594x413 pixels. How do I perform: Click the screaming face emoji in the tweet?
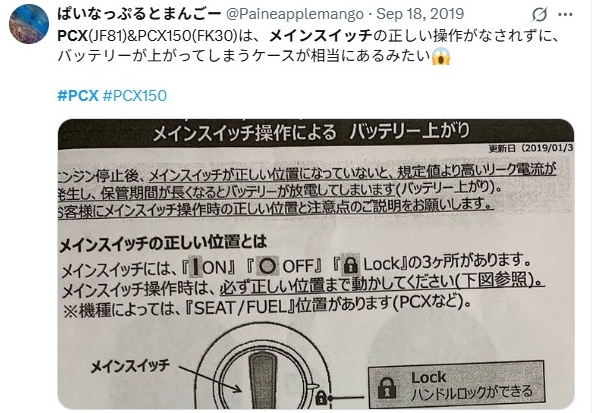[x=441, y=56]
